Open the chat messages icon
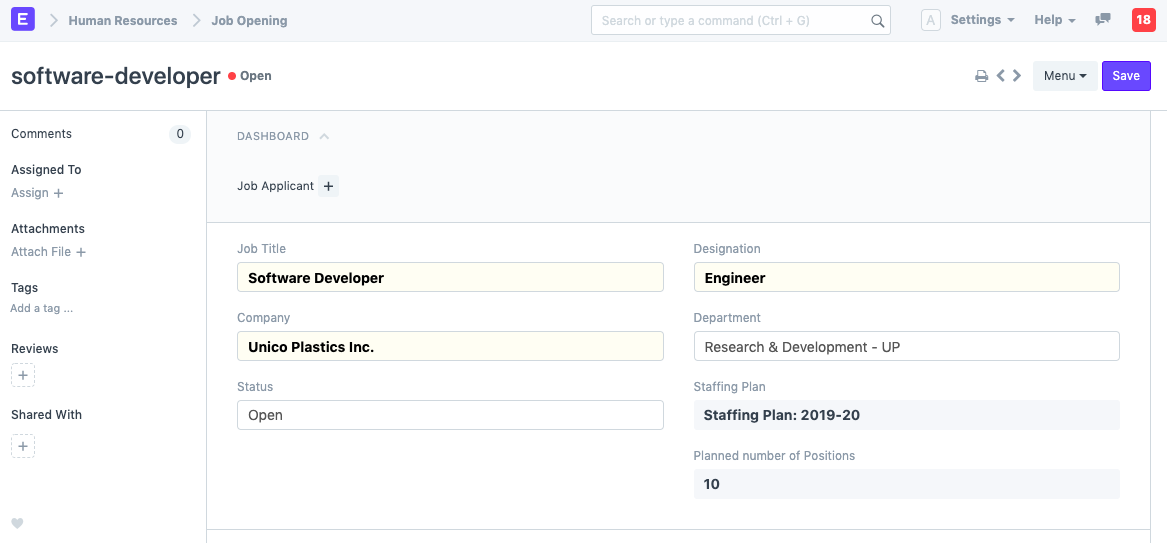This screenshot has width=1167, height=543. (1103, 20)
